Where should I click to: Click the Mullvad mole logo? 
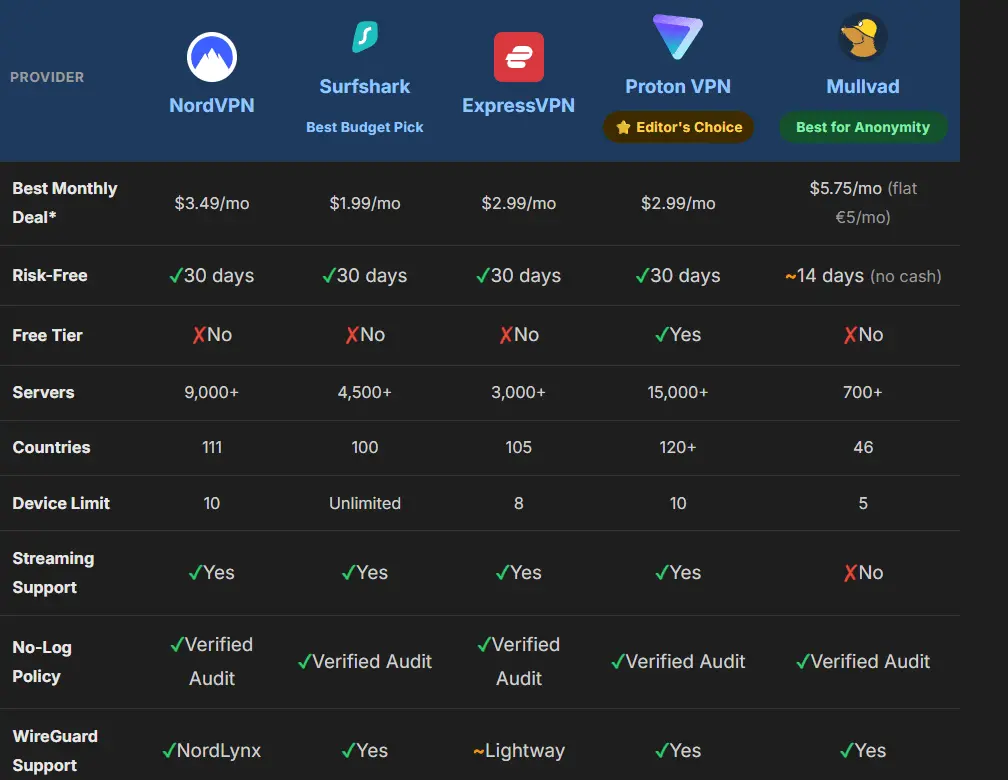(863, 37)
